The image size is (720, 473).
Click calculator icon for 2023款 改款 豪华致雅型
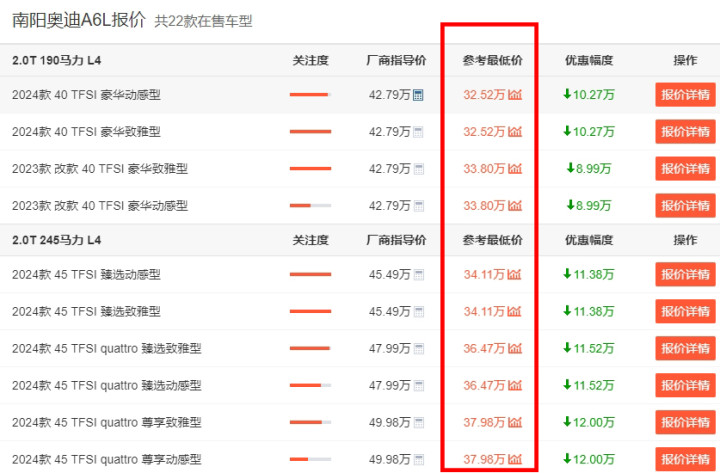tap(418, 169)
